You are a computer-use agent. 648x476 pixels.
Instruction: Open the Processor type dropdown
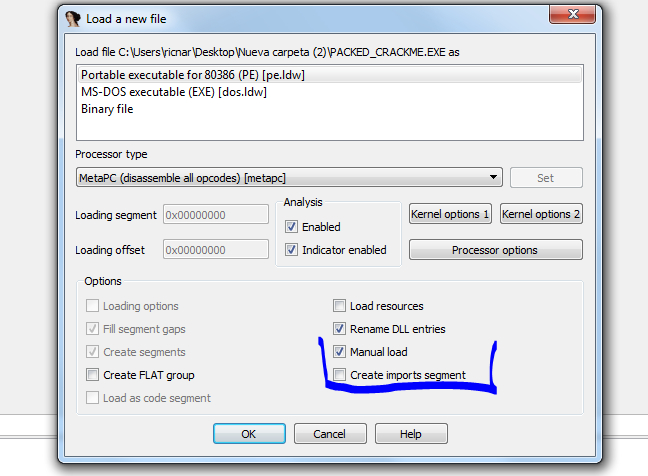pyautogui.click(x=289, y=178)
